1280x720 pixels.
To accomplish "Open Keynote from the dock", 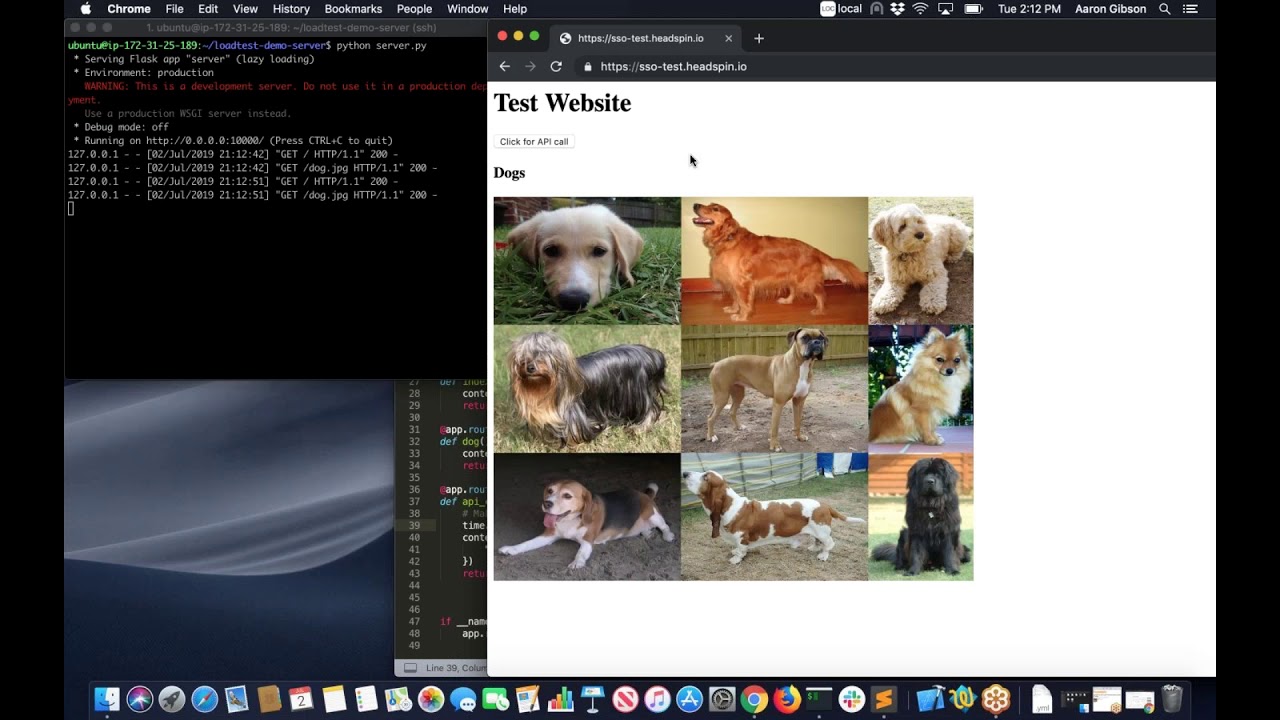I will coord(593,699).
